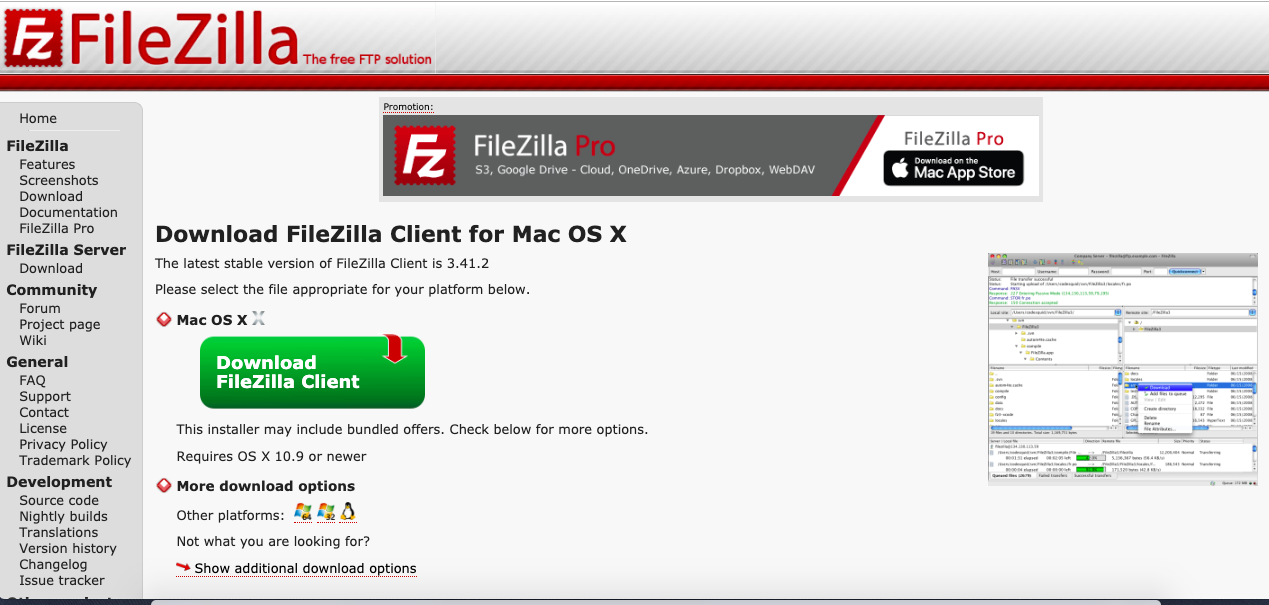Select the Windows 64-bit platform icon
The height and width of the screenshot is (605, 1269).
coord(303,513)
